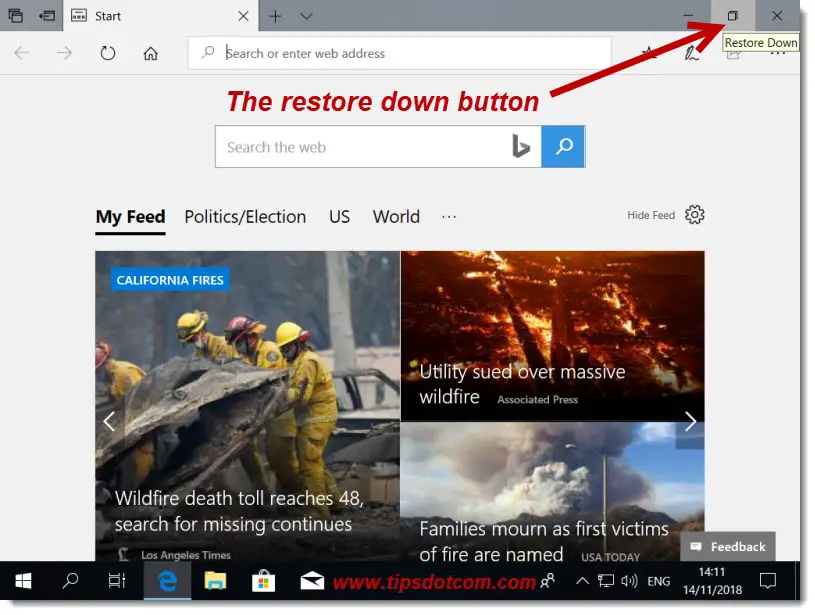Open Microsoft Store from the taskbar
The image size is (815, 615).
tap(263, 581)
